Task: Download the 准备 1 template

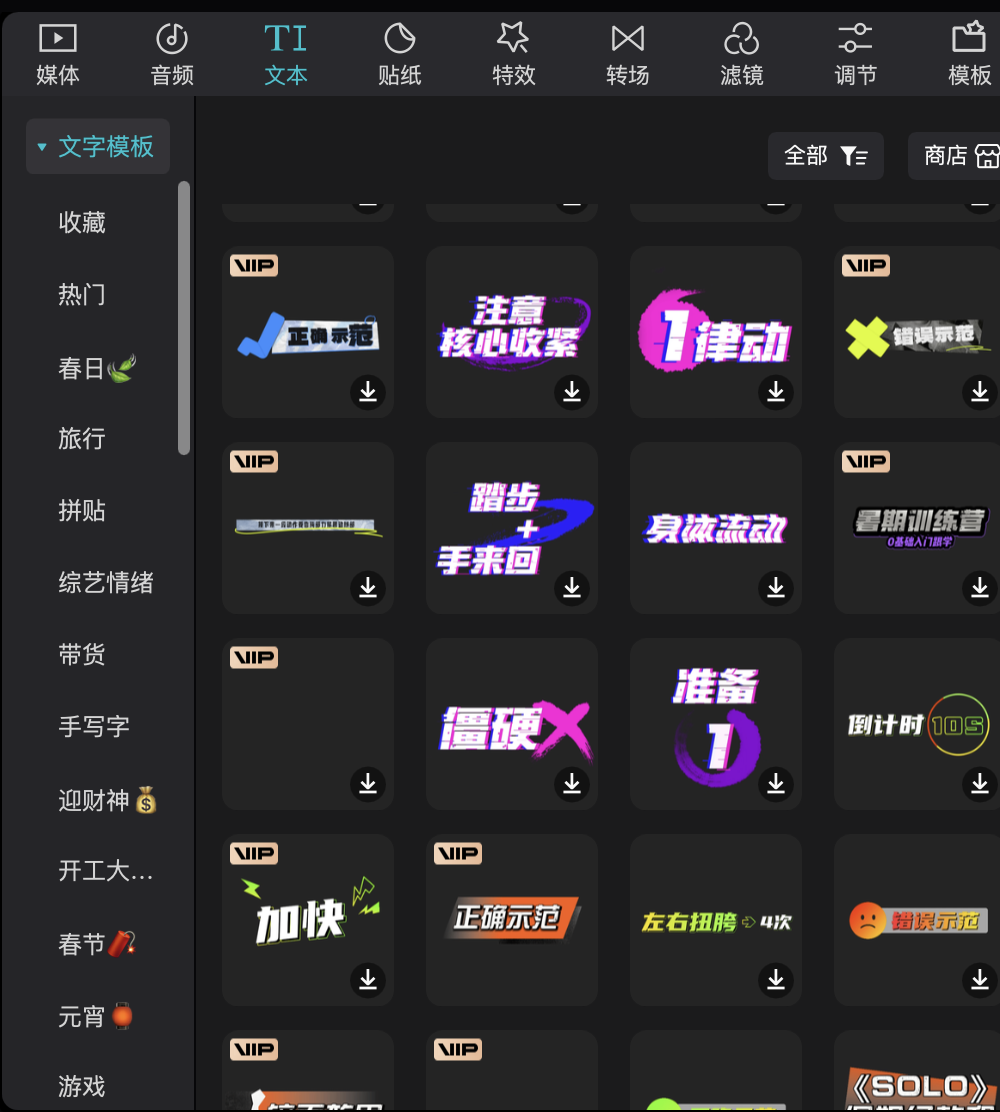Action: coord(776,784)
